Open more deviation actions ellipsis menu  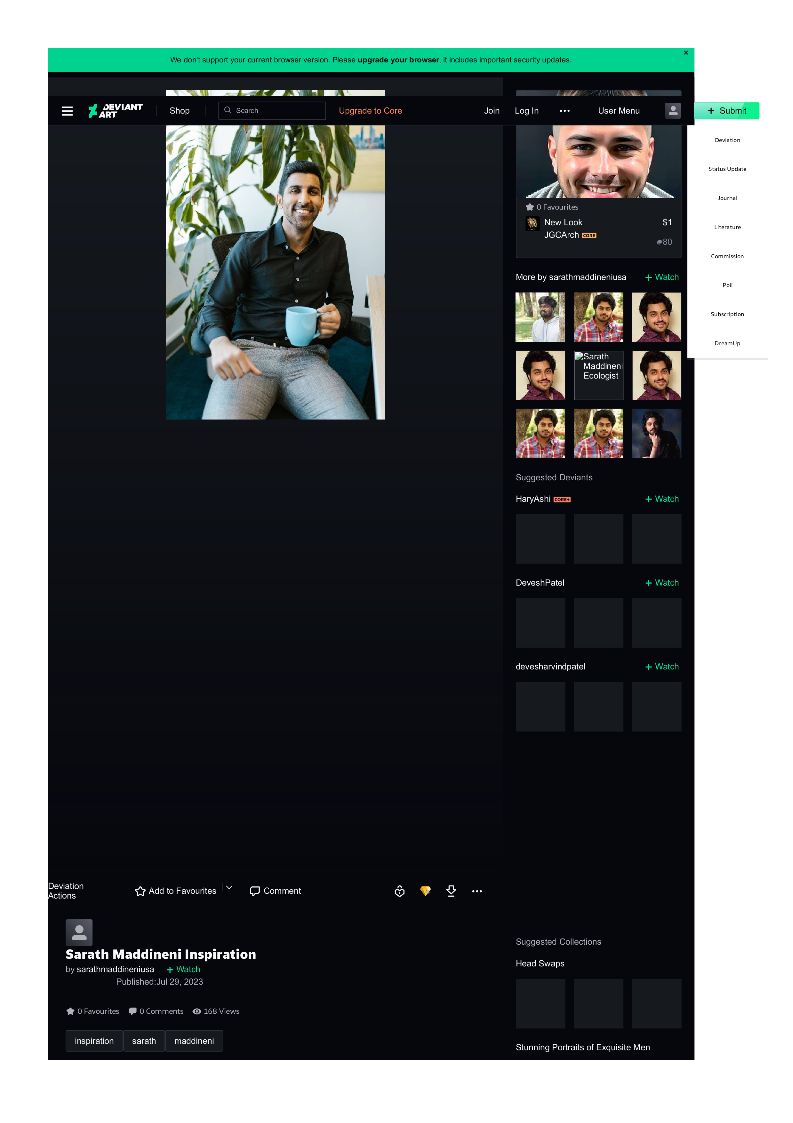pos(477,891)
